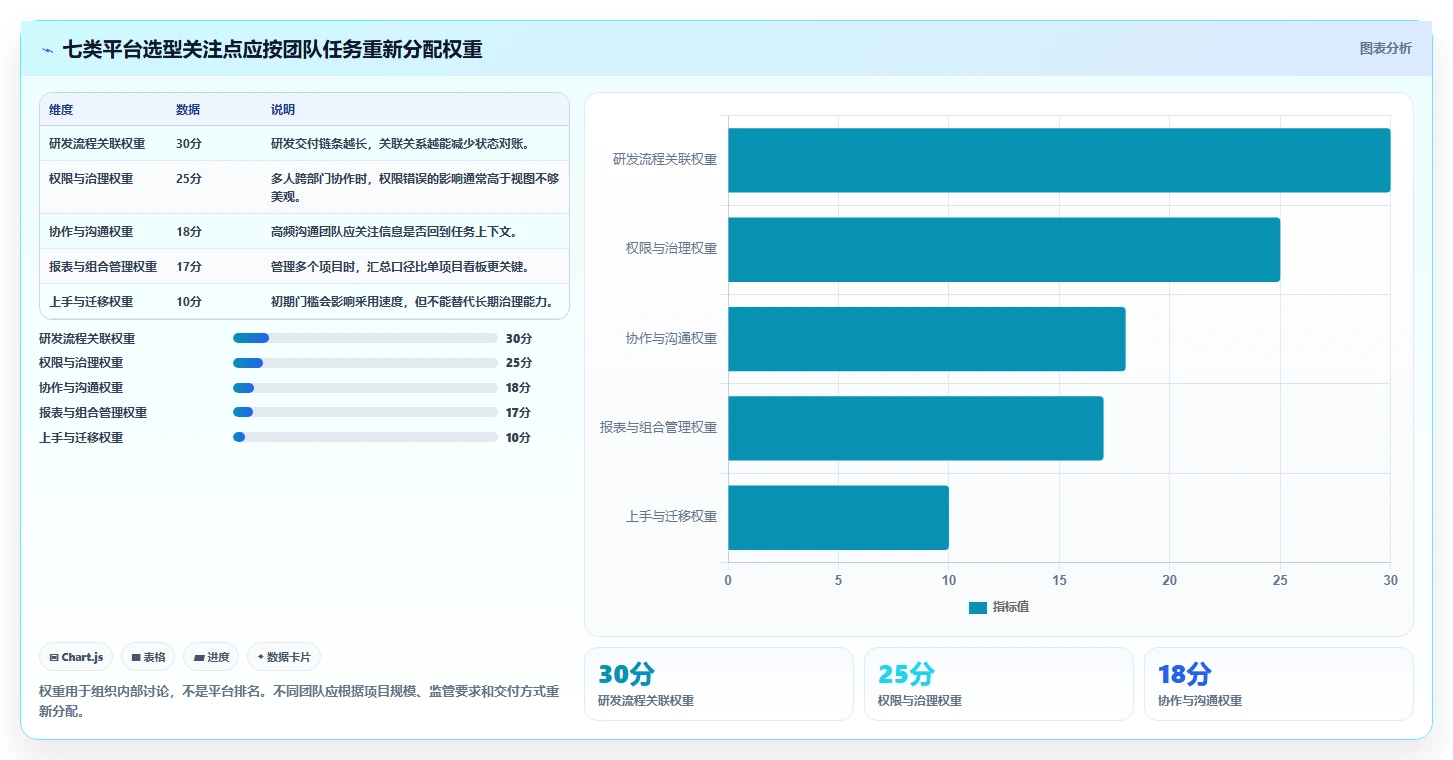Click progress value 10分 beside bar
1453x760 pixels.
[x=519, y=437]
